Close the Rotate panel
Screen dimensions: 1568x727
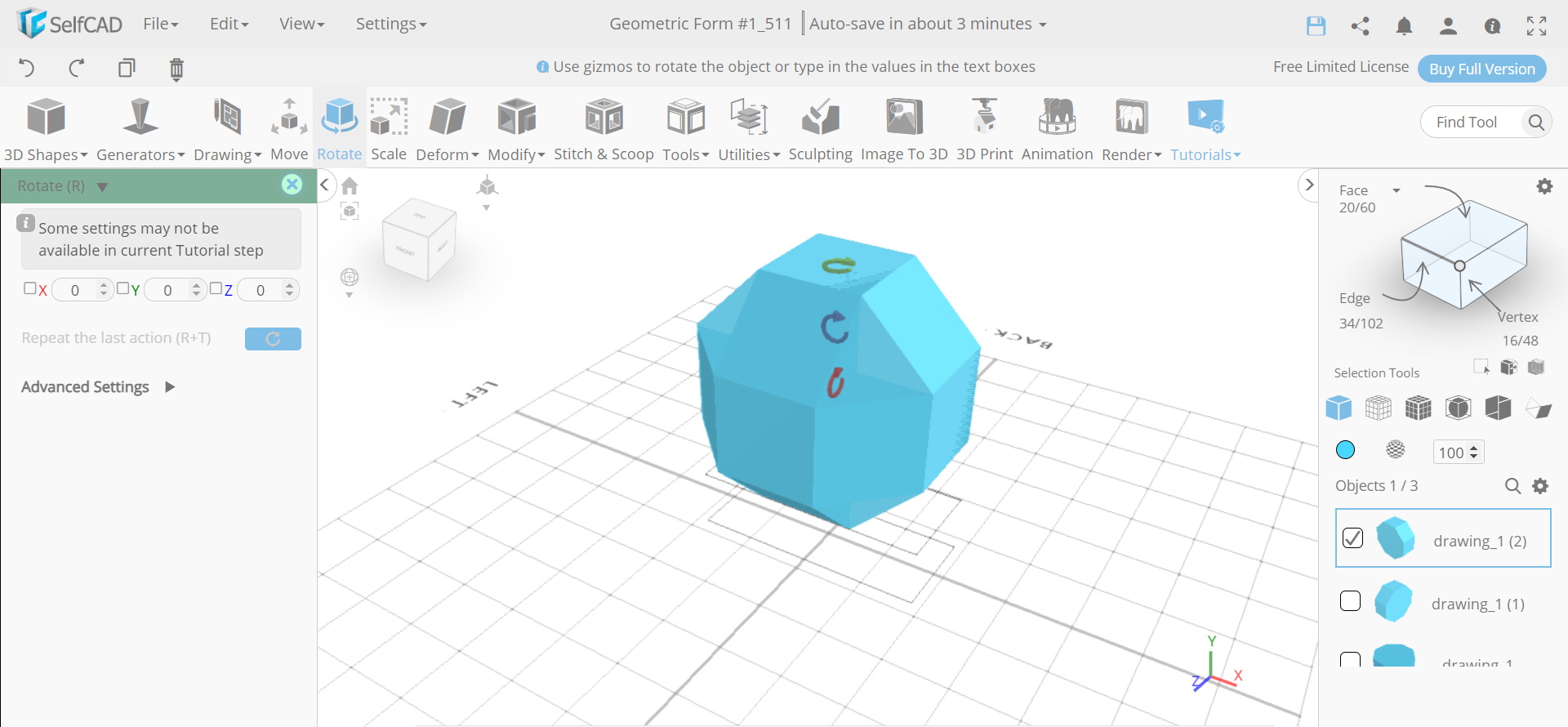292,185
